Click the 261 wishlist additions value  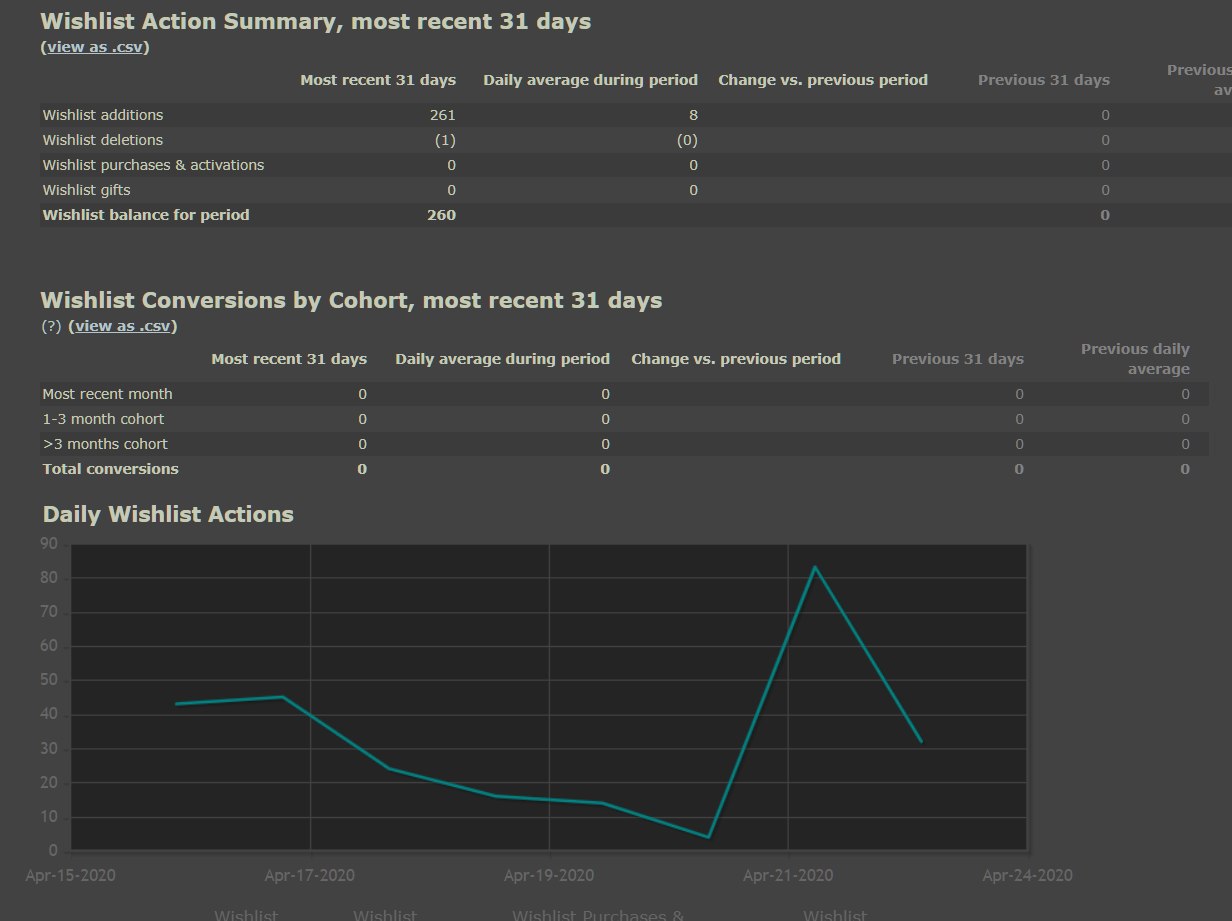tap(442, 115)
